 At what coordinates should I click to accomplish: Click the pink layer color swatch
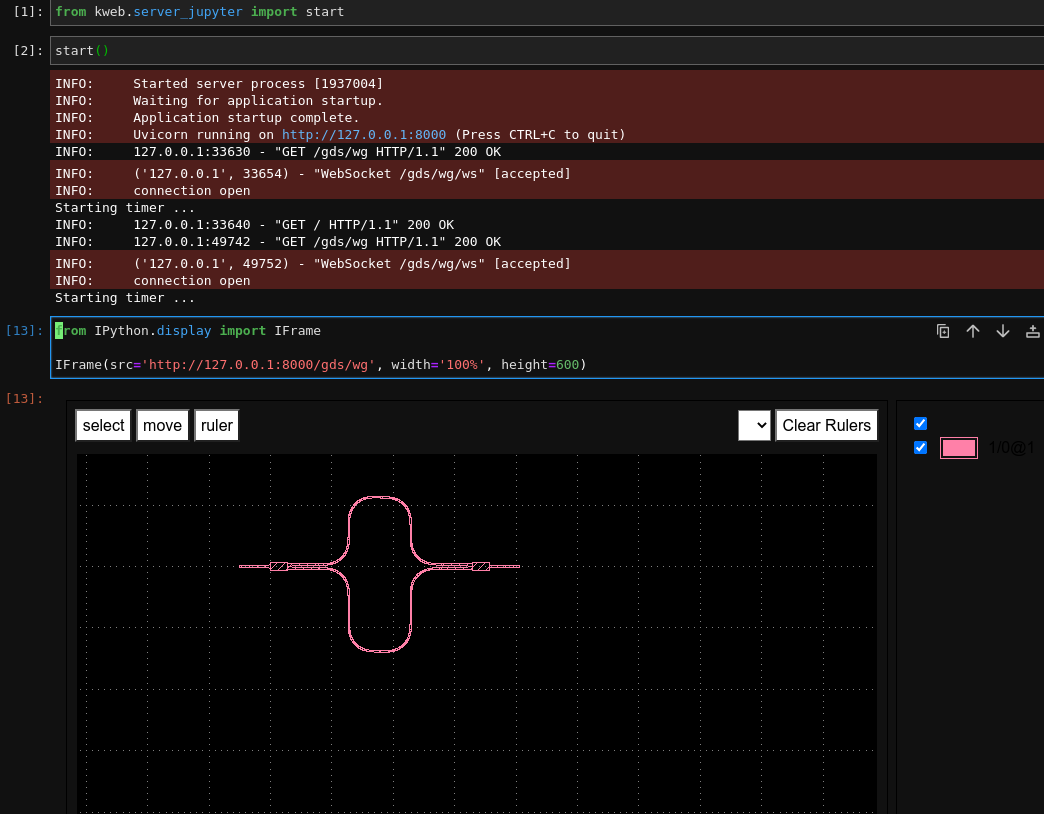[959, 448]
